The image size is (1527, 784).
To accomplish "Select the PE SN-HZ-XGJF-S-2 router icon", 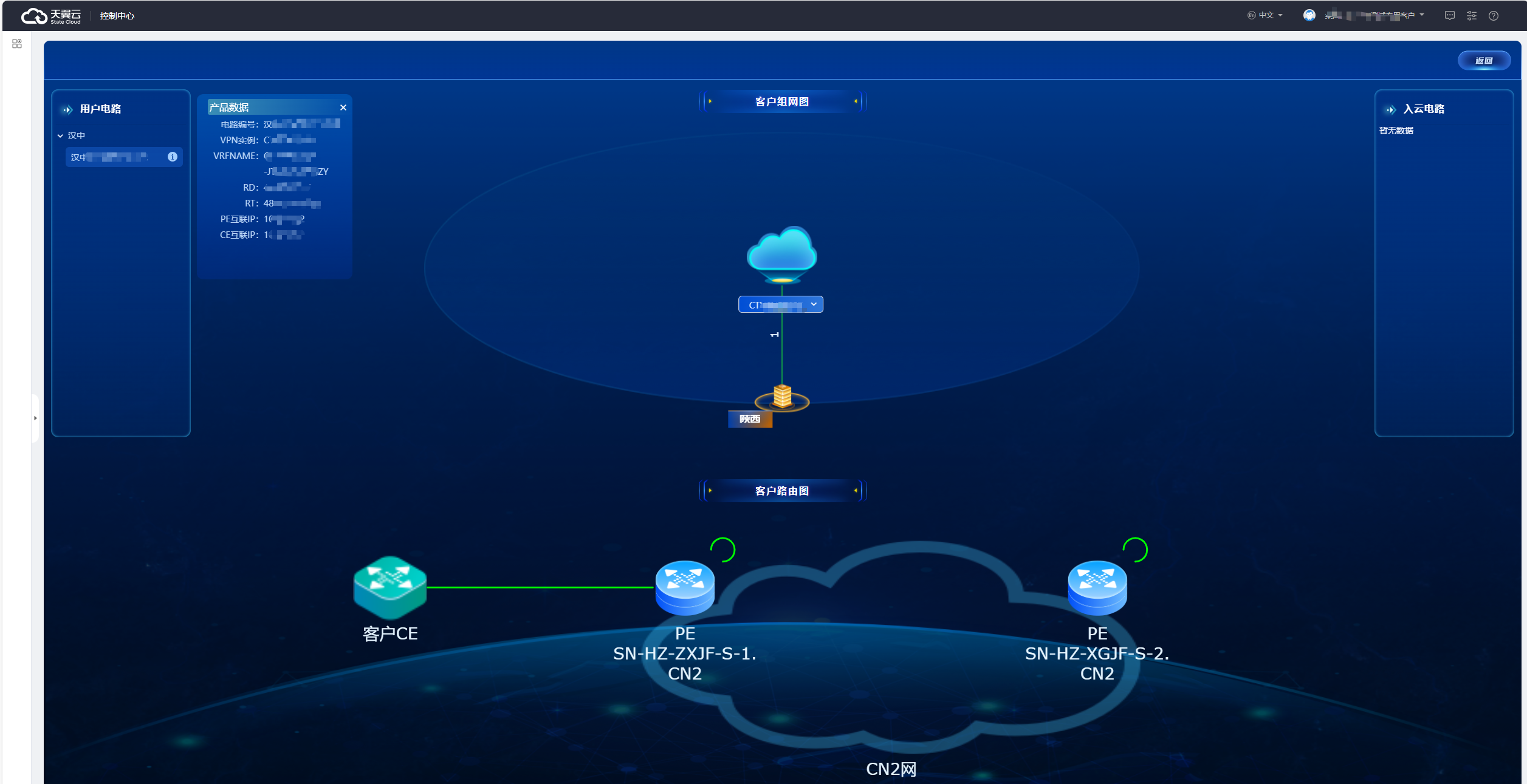I will [1097, 588].
